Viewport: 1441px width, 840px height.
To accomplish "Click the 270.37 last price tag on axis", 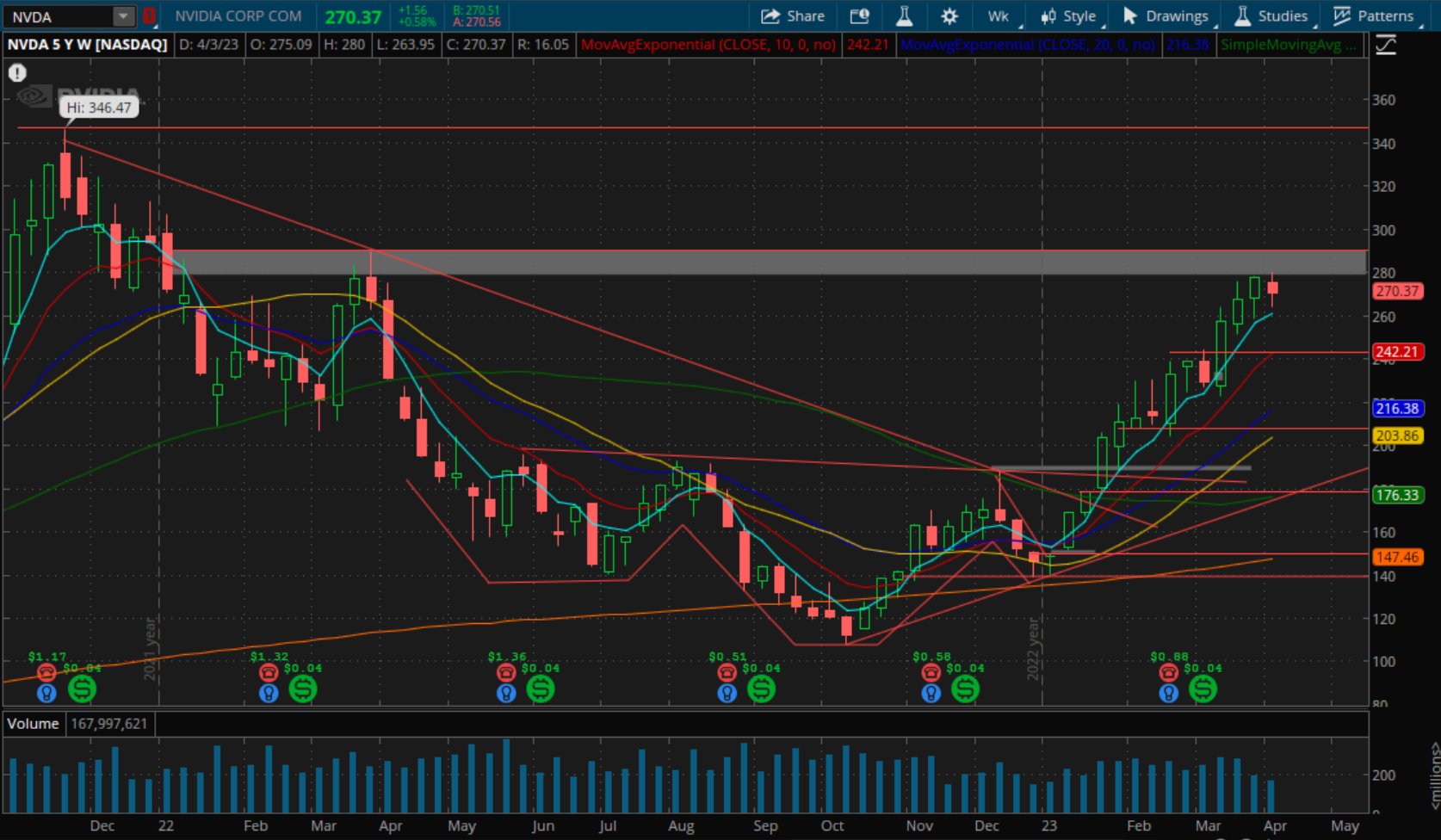I will click(x=1397, y=291).
